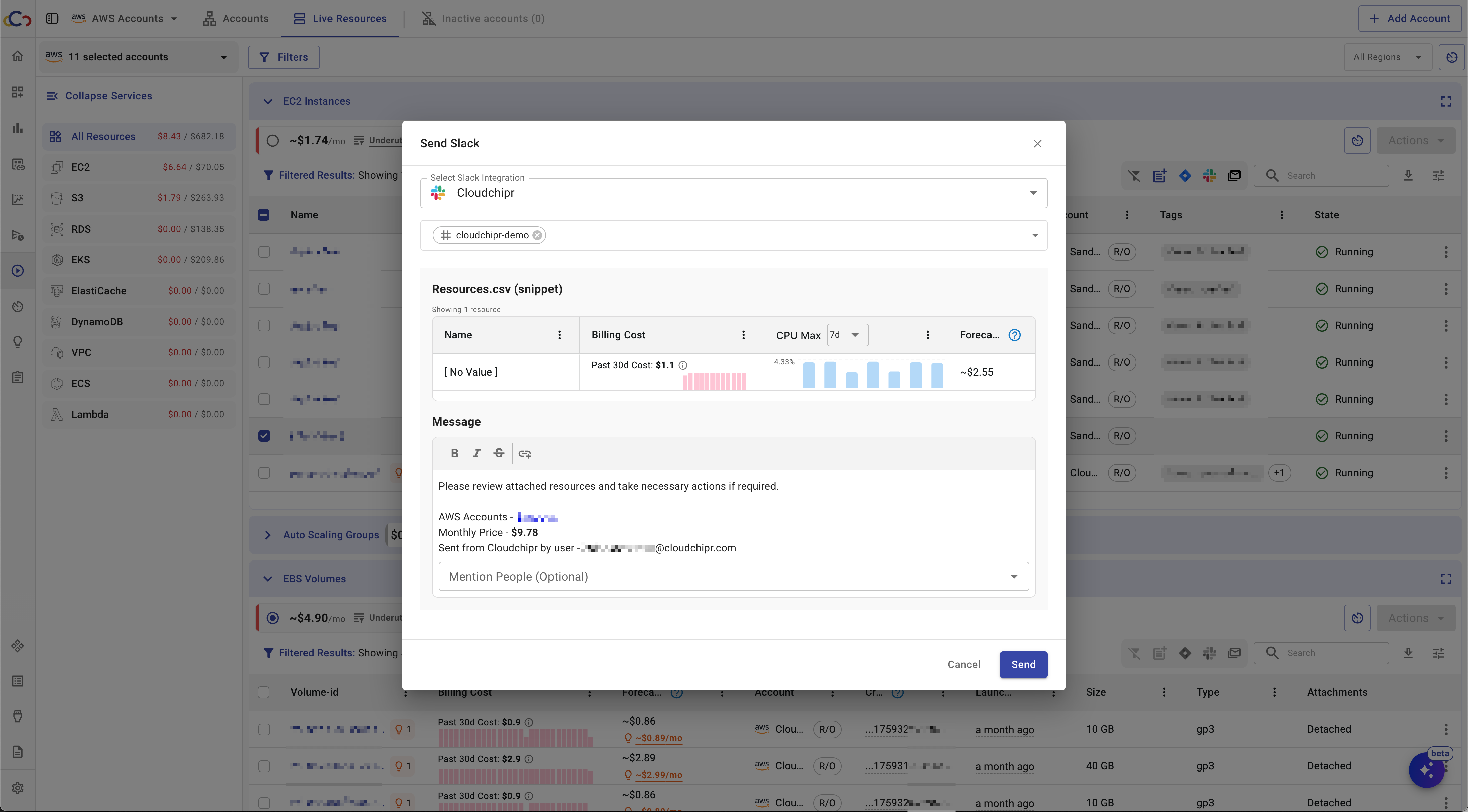Apply strikethrough formatting in message editor
Viewport: 1468px width, 812px height.
coord(499,453)
